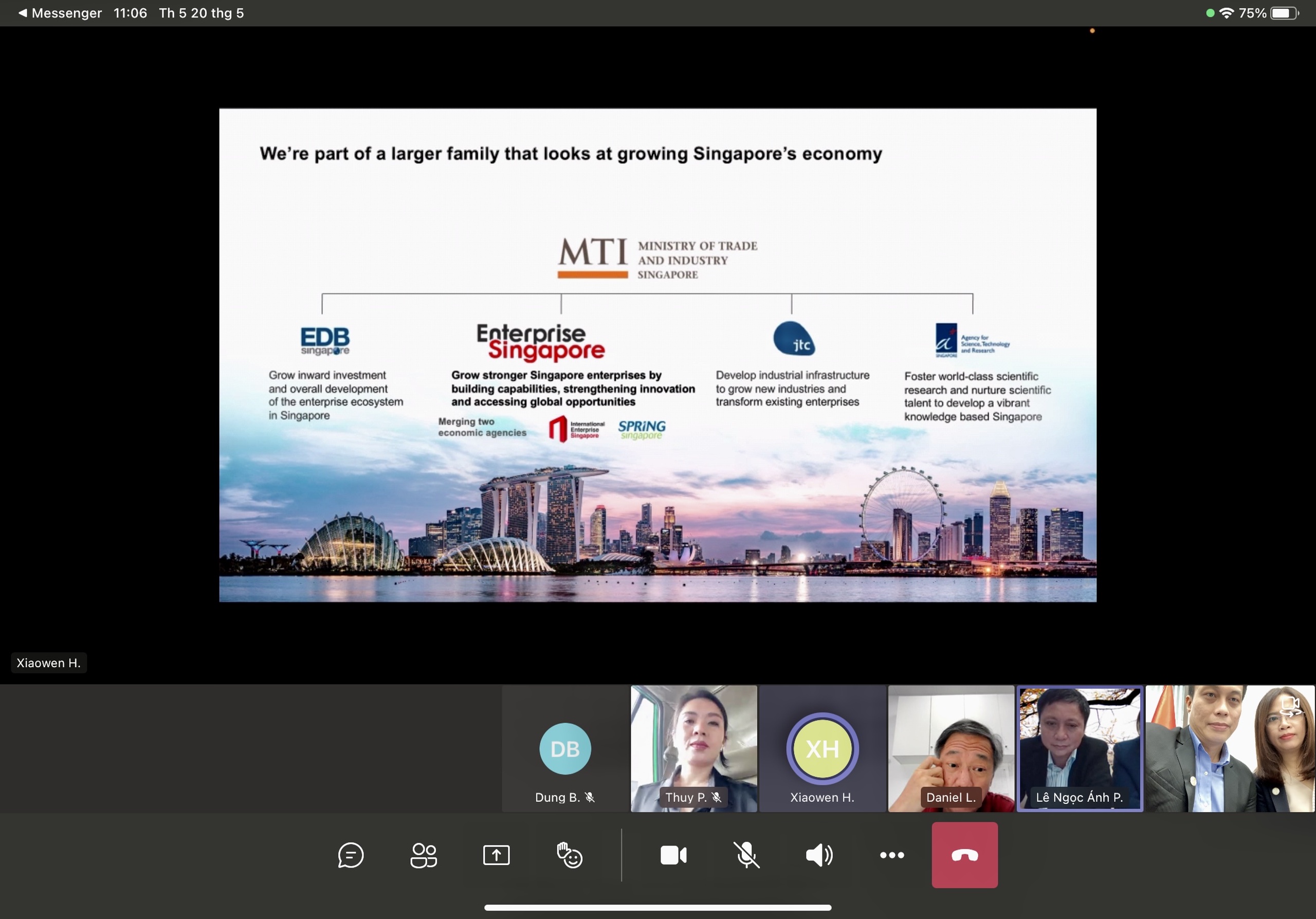Viewport: 1316px width, 919px height.
Task: Tap Xiaowen H. avatar tile
Action: click(822, 749)
